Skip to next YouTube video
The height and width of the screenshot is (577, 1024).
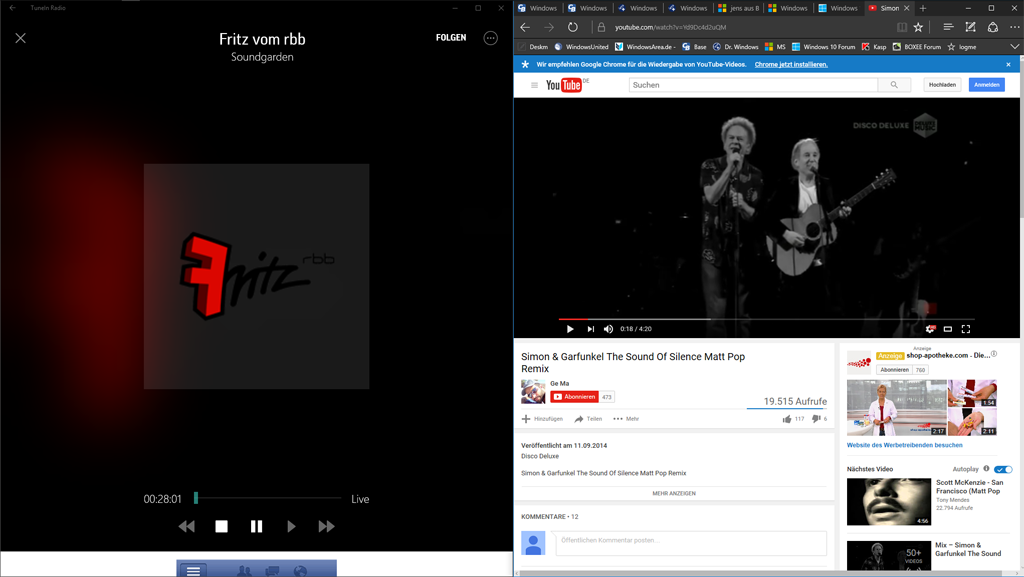[x=590, y=329]
